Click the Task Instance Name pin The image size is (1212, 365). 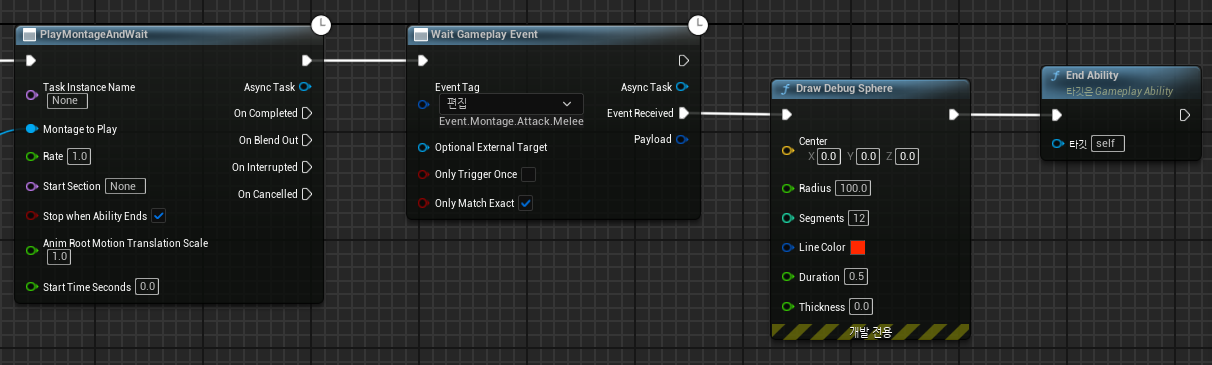tap(31, 94)
